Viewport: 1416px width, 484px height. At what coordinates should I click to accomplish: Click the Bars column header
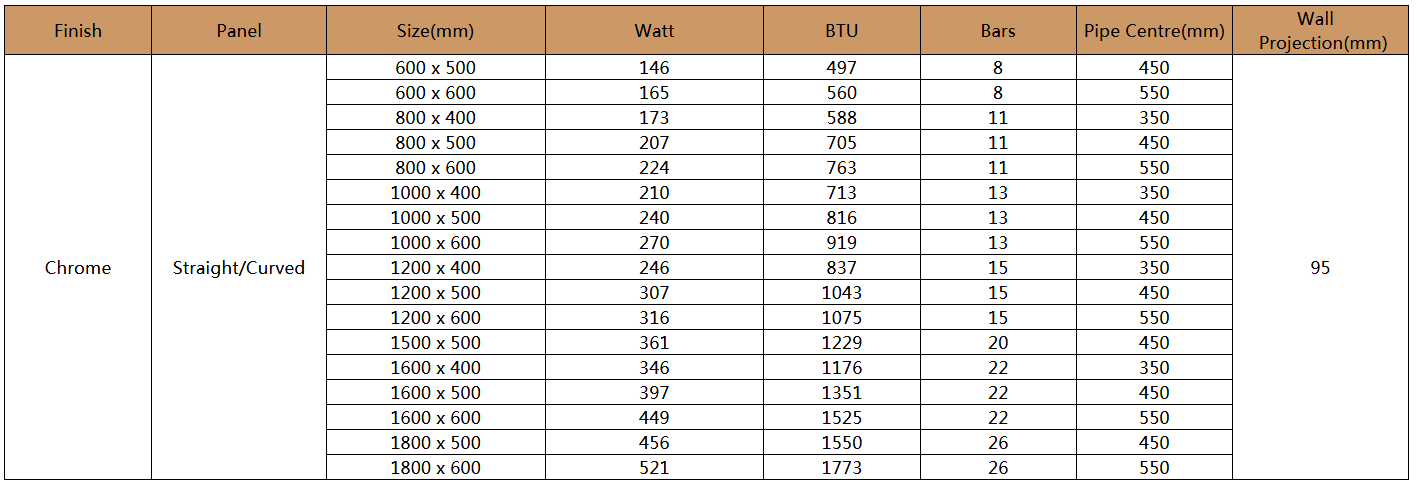(x=998, y=30)
